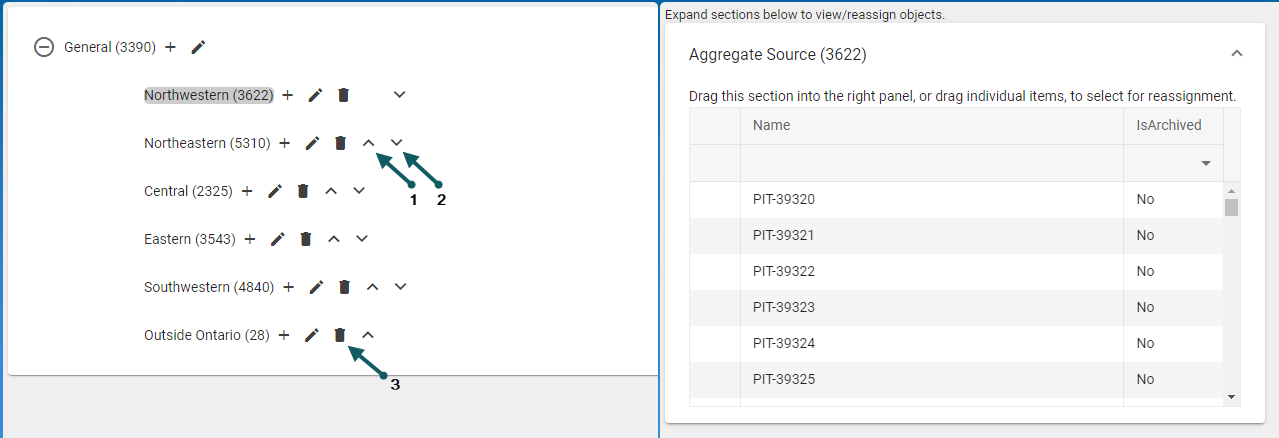Click the Name filter input field
The height and width of the screenshot is (438, 1279).
click(x=931, y=163)
